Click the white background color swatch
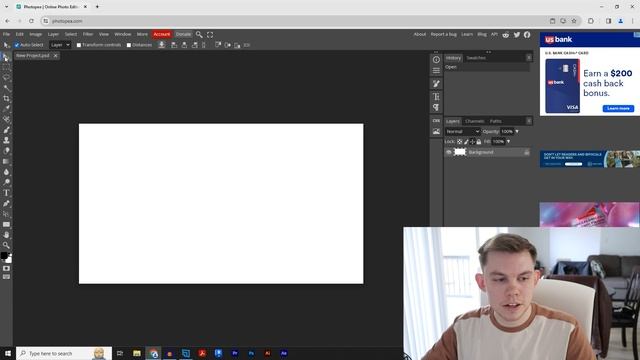Viewport: 640px width, 360px height. pyautogui.click(x=9, y=260)
